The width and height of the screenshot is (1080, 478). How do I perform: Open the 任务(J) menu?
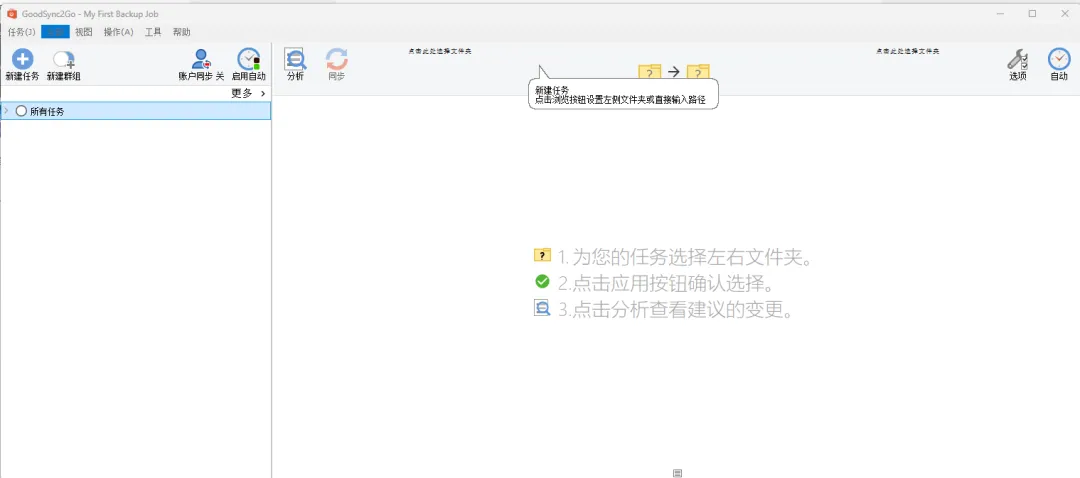tap(21, 32)
